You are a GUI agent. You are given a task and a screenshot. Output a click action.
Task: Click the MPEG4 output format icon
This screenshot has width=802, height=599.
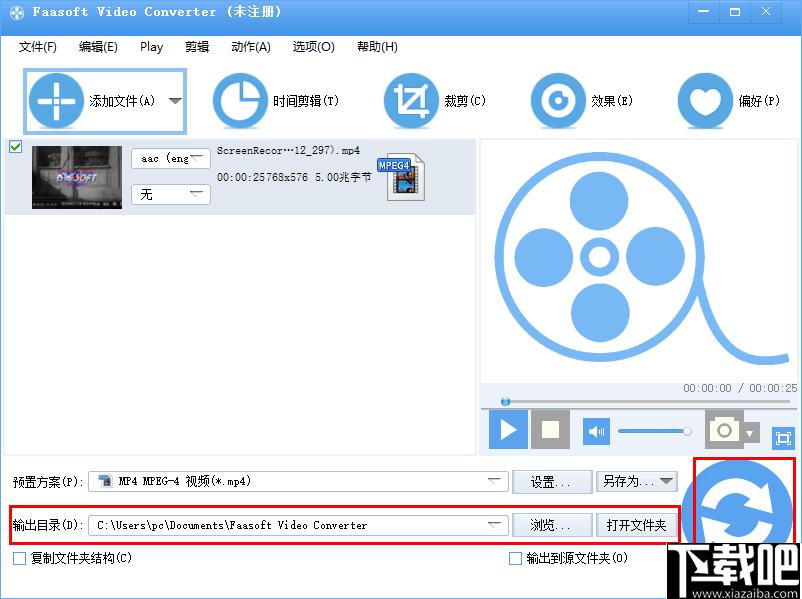click(x=402, y=177)
